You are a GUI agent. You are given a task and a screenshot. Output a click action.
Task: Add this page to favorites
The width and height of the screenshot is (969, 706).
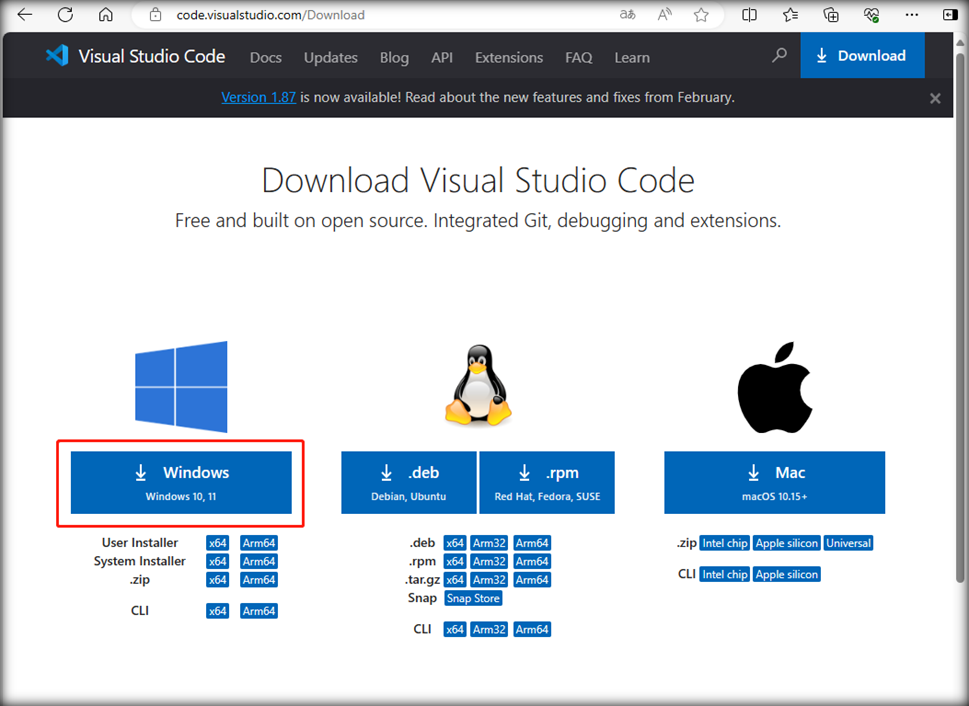701,15
